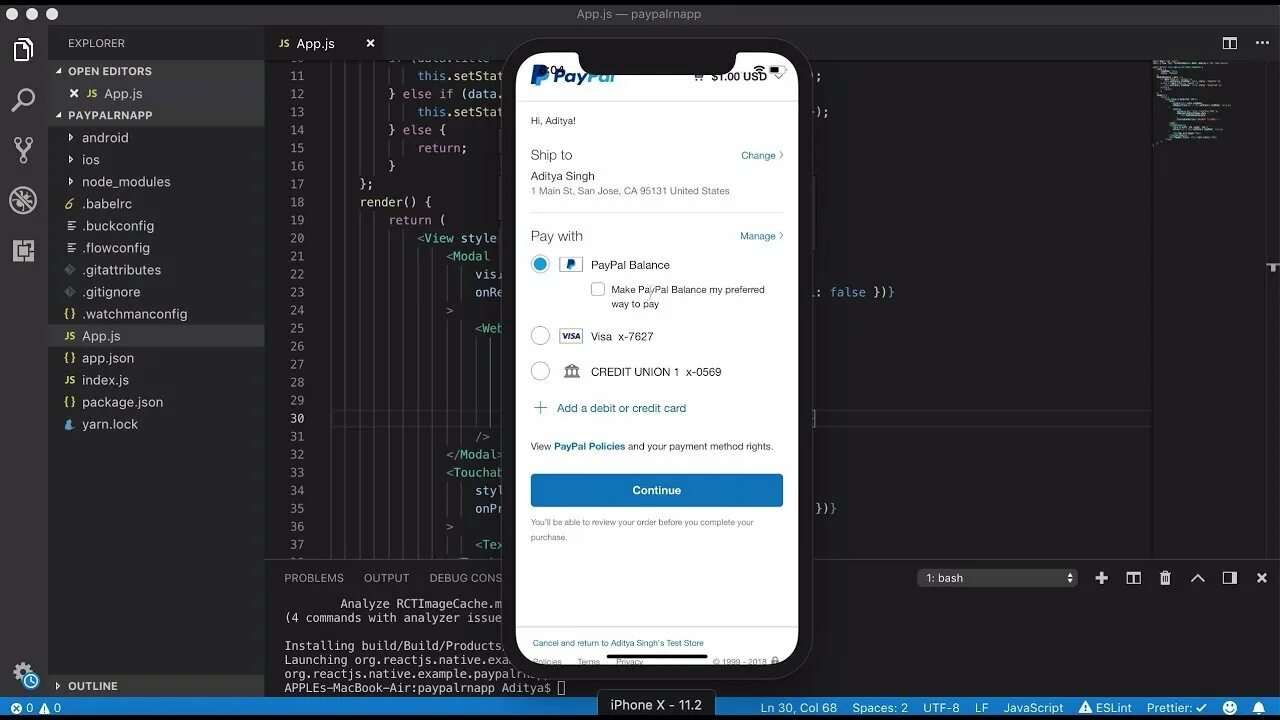The width and height of the screenshot is (1280, 720).
Task: Click Change shipping address chevron link
Action: [762, 155]
